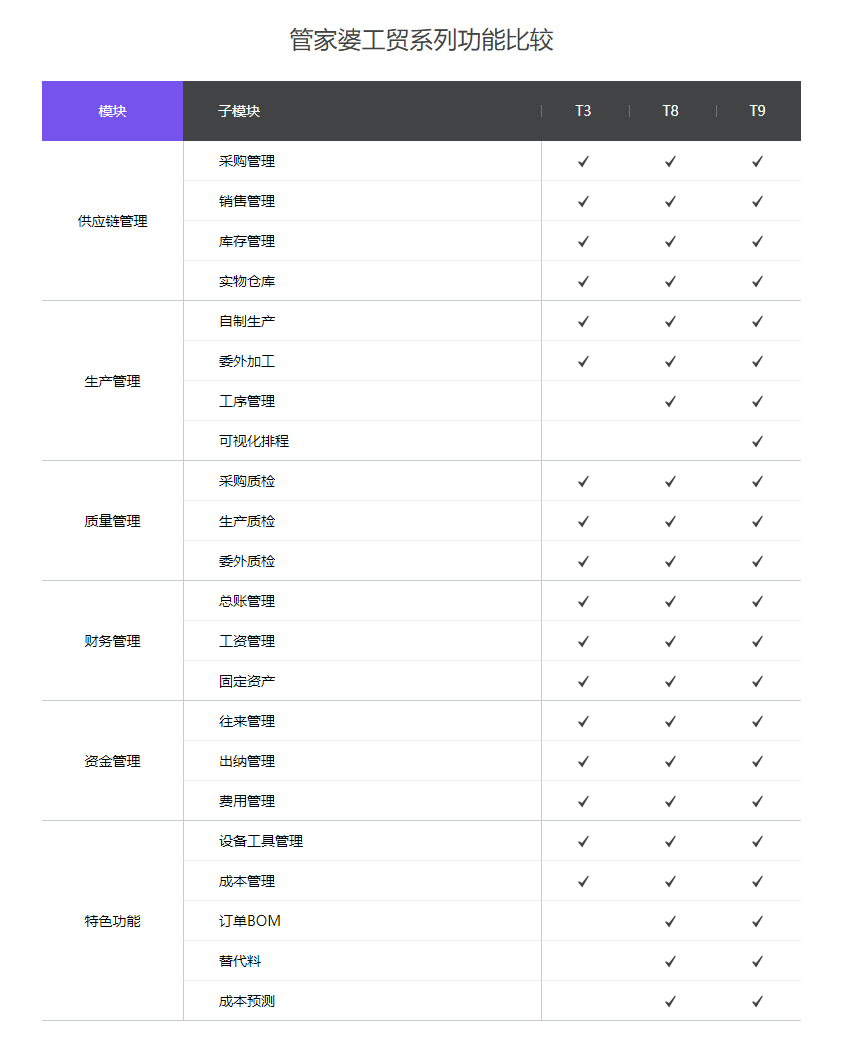This screenshot has width=849, height=1052.
Task: Select the T9 checkmark in 生产质检 row
Action: pos(757,521)
